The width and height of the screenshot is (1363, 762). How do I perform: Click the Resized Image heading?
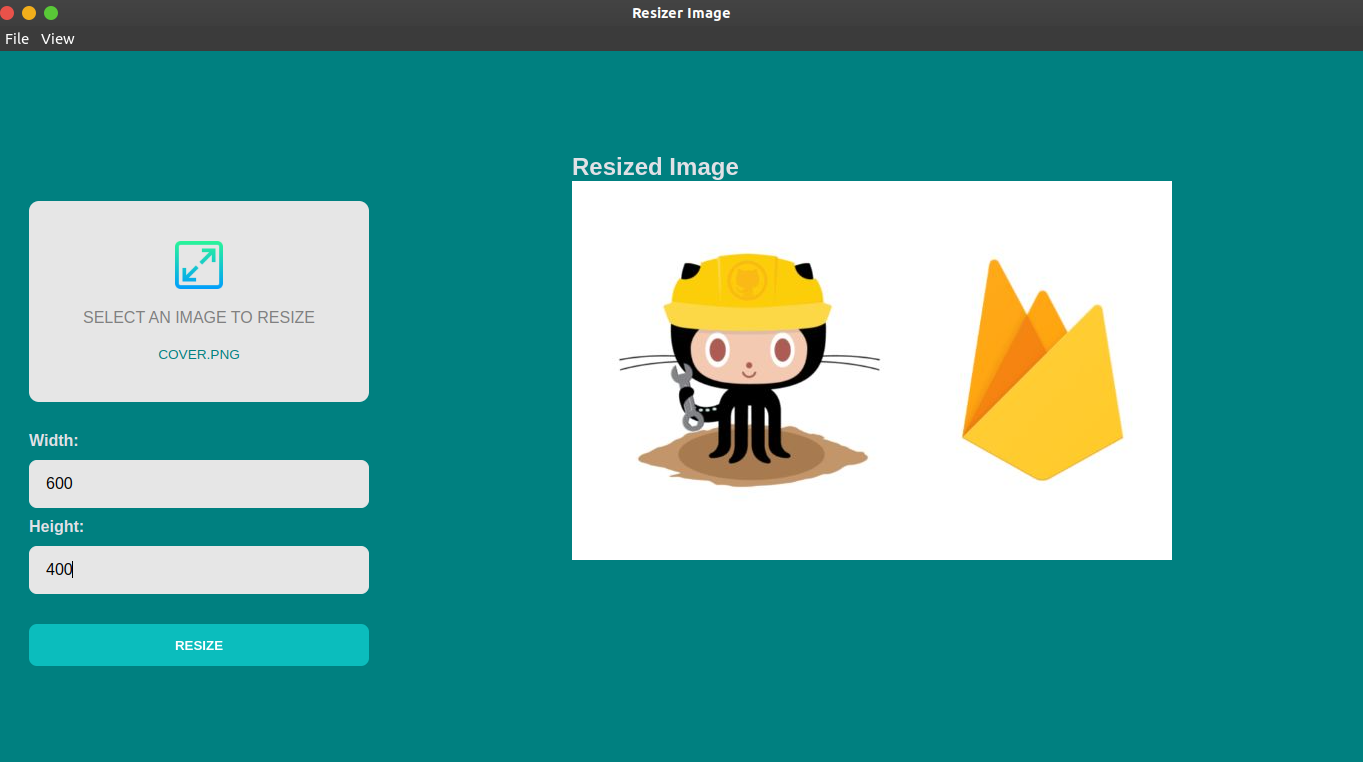[x=655, y=167]
